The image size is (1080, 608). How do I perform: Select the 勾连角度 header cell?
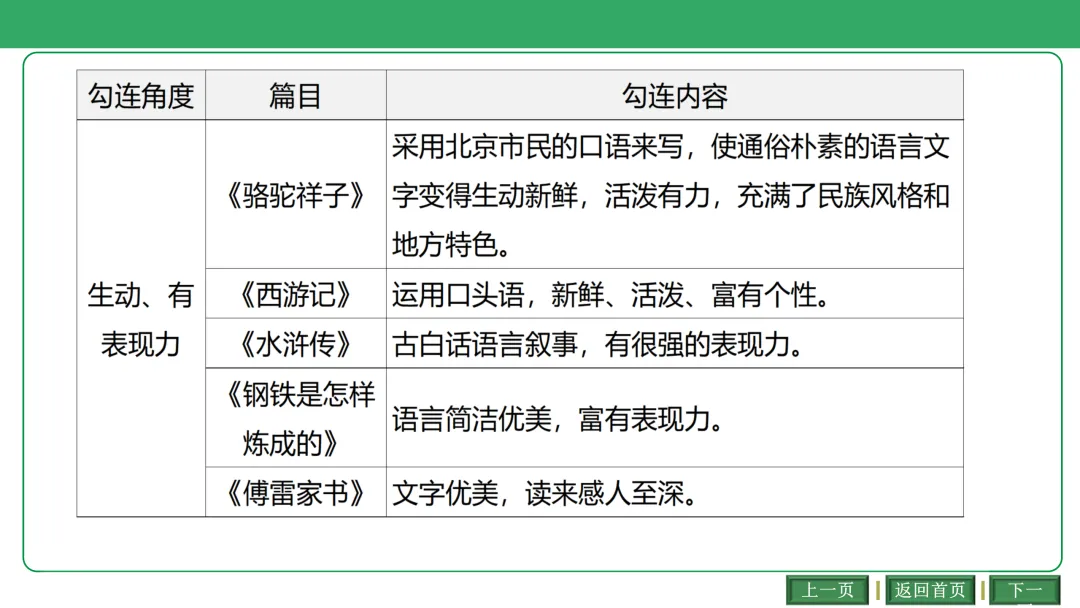click(141, 95)
